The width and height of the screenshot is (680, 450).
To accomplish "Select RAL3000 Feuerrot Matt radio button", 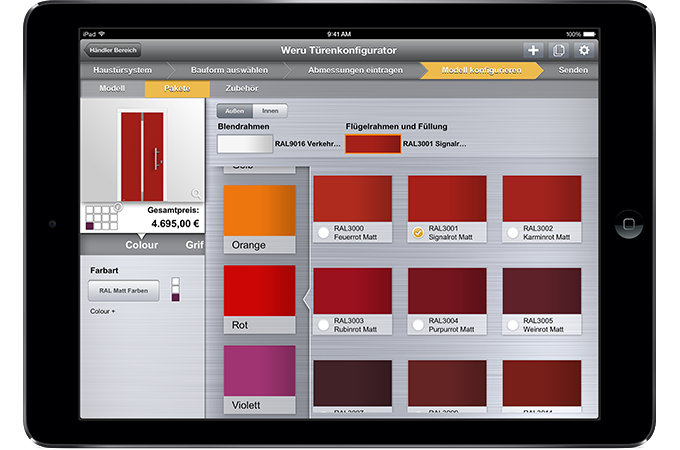I will click(x=323, y=232).
